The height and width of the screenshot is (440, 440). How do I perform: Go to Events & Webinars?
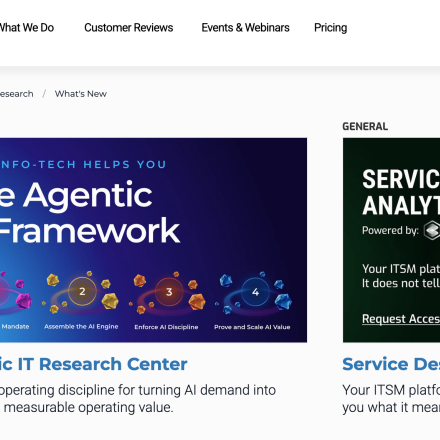click(245, 28)
